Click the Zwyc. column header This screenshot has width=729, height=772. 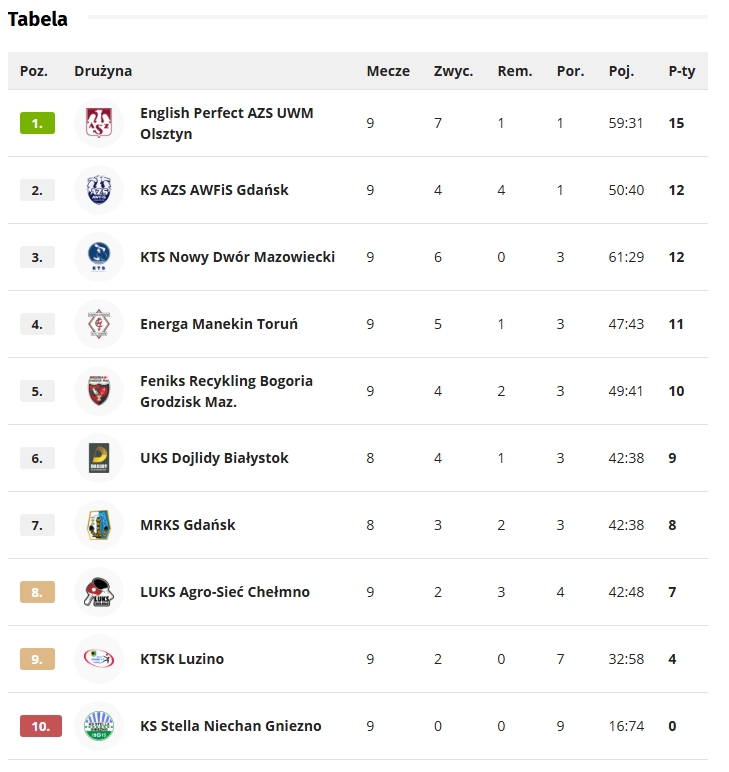click(453, 71)
